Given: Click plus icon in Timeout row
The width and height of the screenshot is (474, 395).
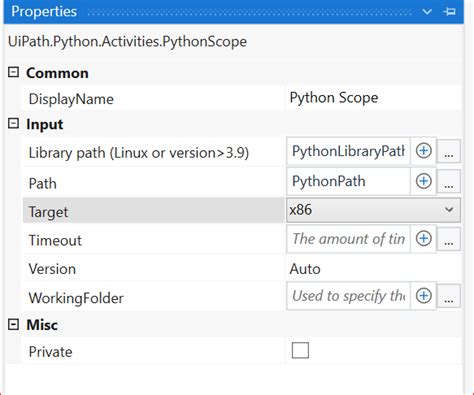Looking at the screenshot, I should tap(423, 239).
